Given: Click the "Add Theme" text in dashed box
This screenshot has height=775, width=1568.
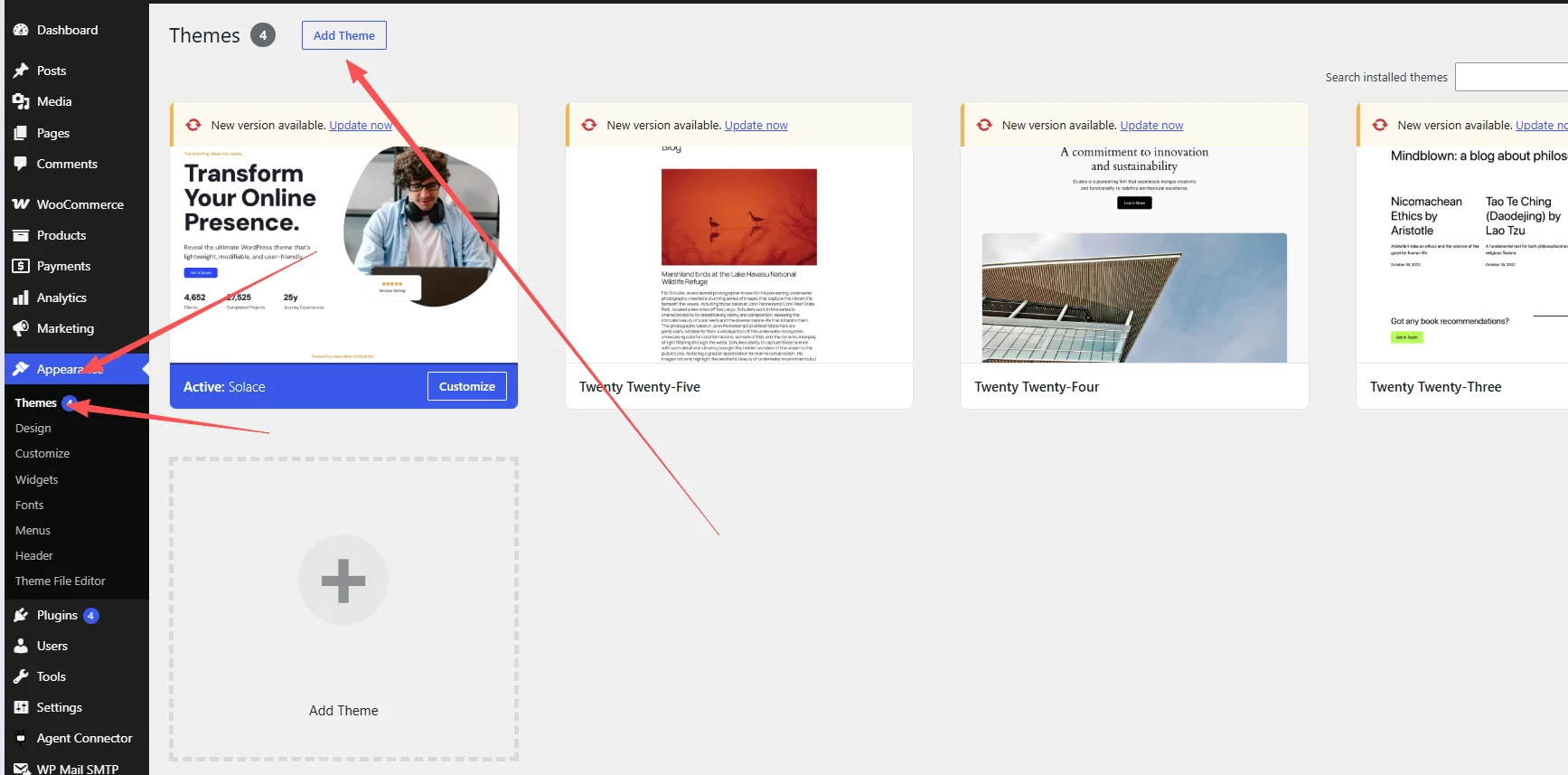Looking at the screenshot, I should point(343,711).
